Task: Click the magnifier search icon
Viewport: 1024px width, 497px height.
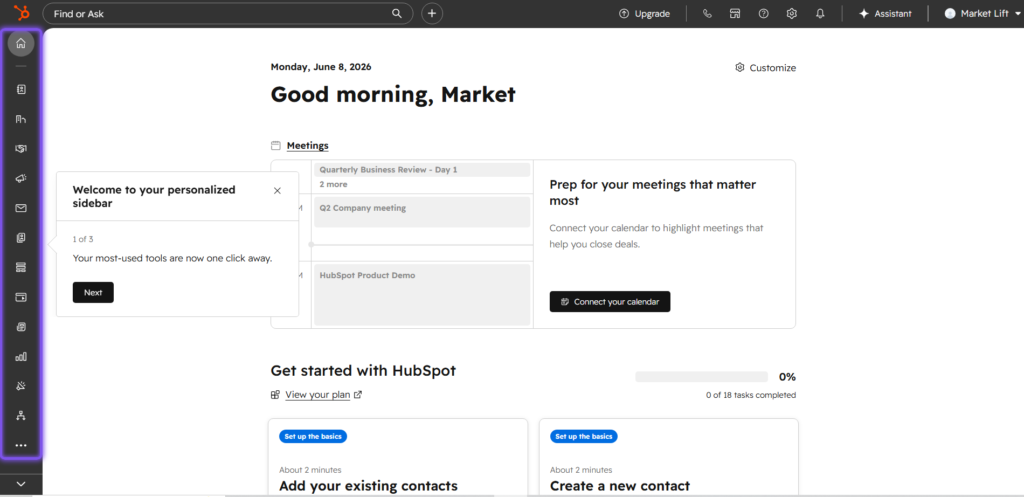Action: pyautogui.click(x=396, y=13)
